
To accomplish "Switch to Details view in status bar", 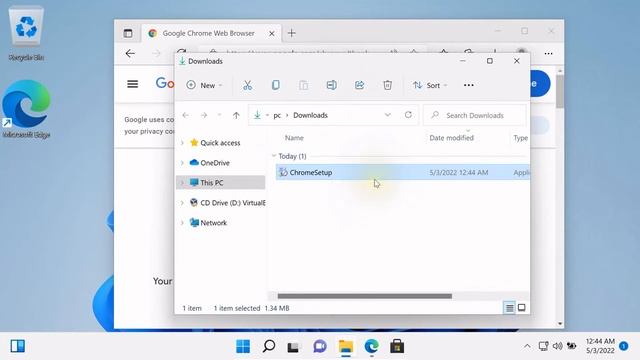I will 509,308.
